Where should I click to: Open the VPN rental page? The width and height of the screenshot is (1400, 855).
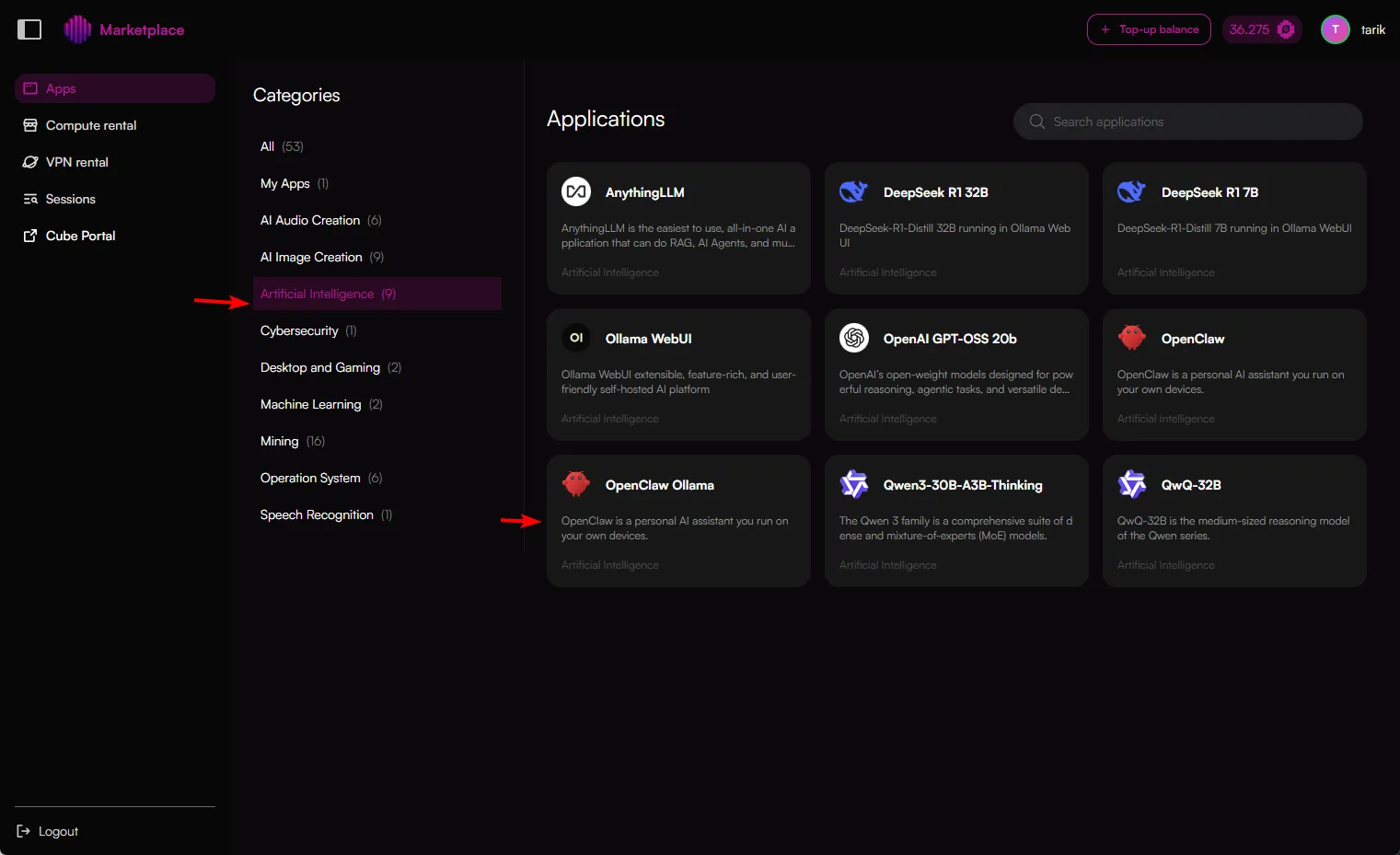[115, 162]
